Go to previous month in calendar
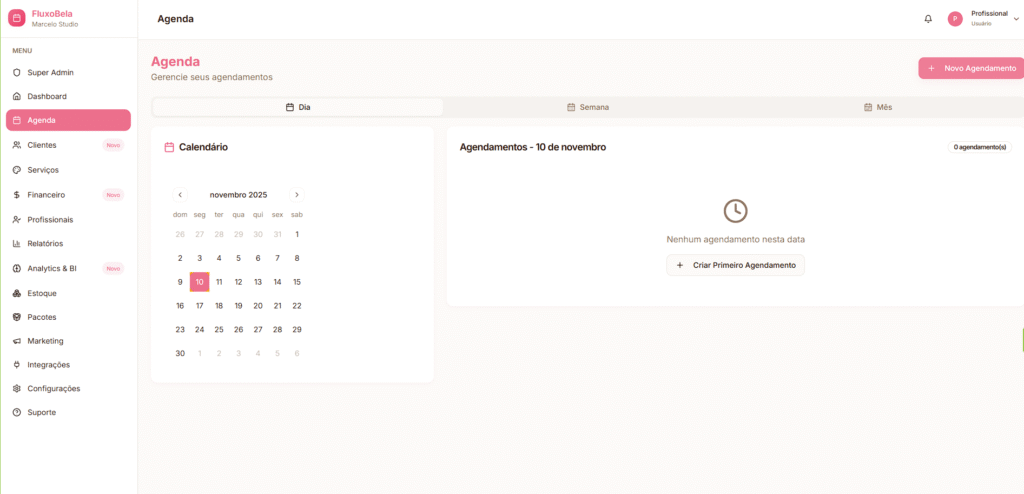Screen dimensions: 1024x494 (x=180, y=195)
